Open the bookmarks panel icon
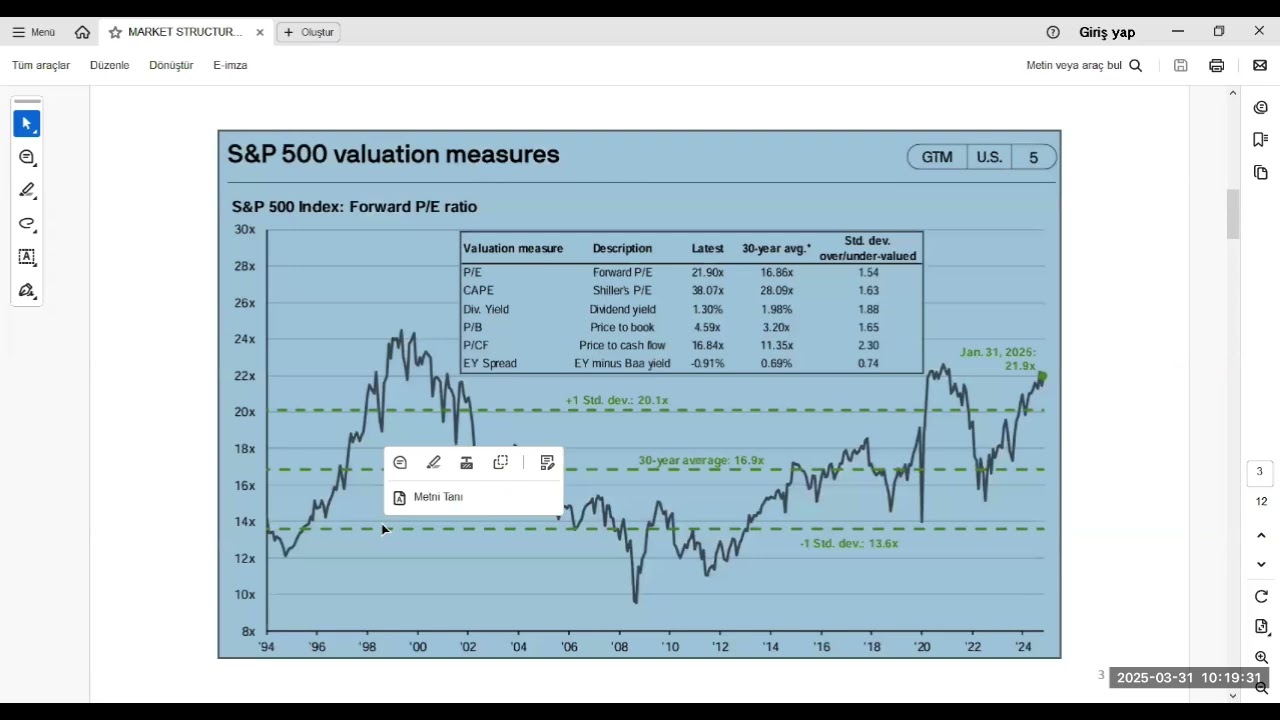This screenshot has width=1280, height=720. [x=1261, y=140]
